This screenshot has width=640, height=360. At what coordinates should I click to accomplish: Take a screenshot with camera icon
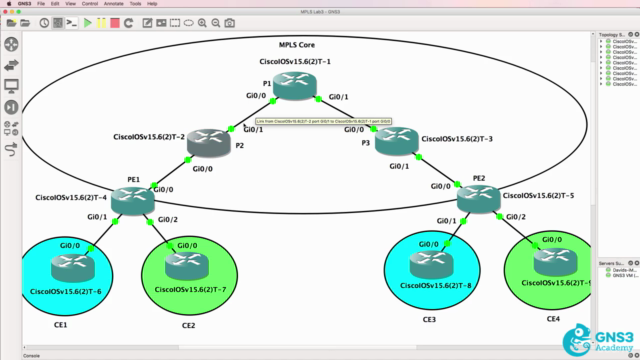click(x=230, y=23)
